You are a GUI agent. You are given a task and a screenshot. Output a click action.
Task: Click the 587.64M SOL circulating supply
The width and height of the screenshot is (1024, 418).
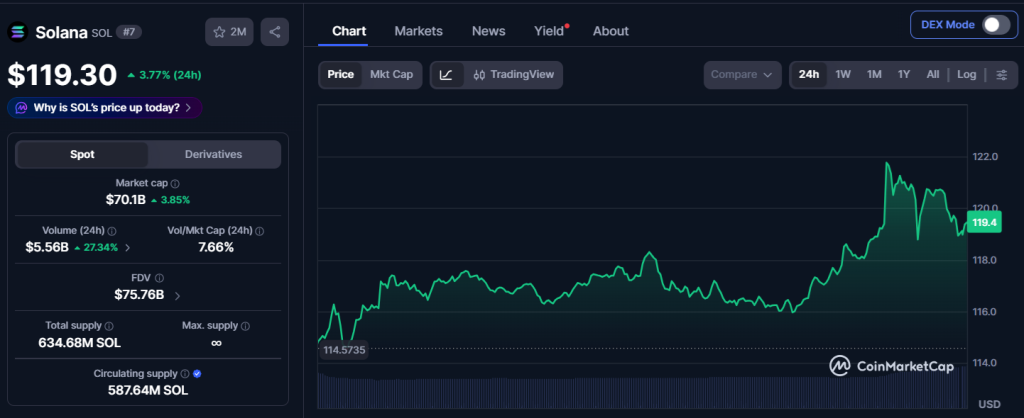[x=148, y=391]
